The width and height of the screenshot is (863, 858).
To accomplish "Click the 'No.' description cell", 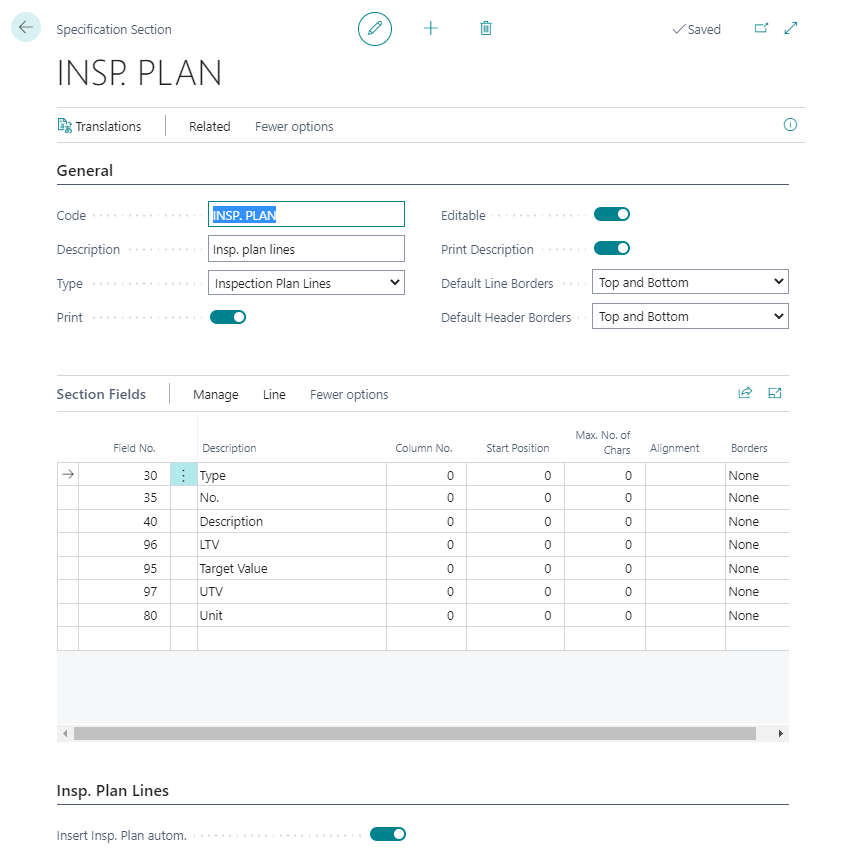I will pos(292,498).
